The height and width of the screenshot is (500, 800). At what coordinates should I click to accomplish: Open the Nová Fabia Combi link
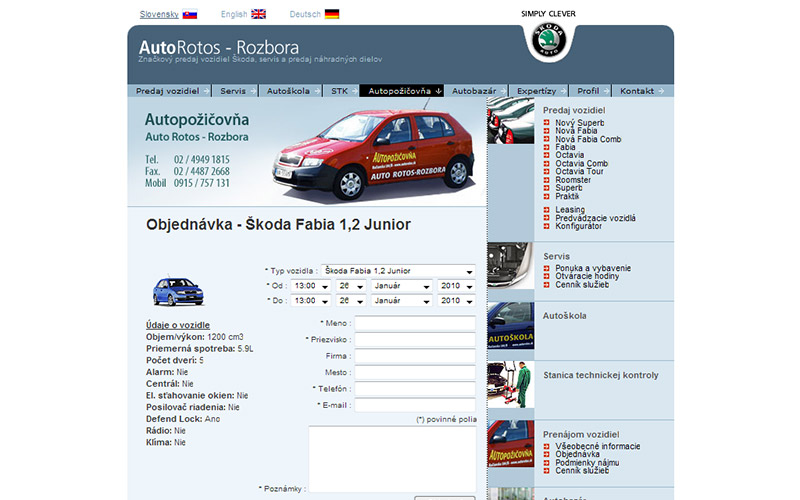[588, 139]
